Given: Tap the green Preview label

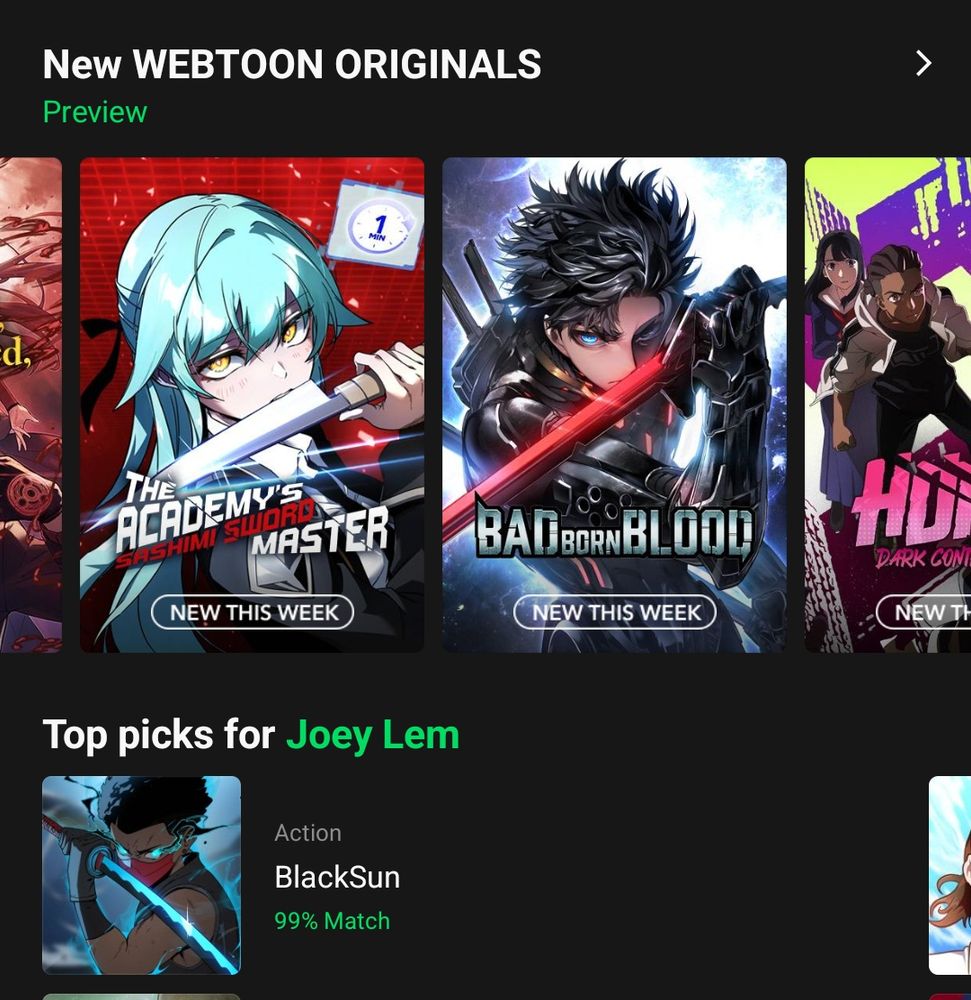Looking at the screenshot, I should pyautogui.click(x=95, y=112).
